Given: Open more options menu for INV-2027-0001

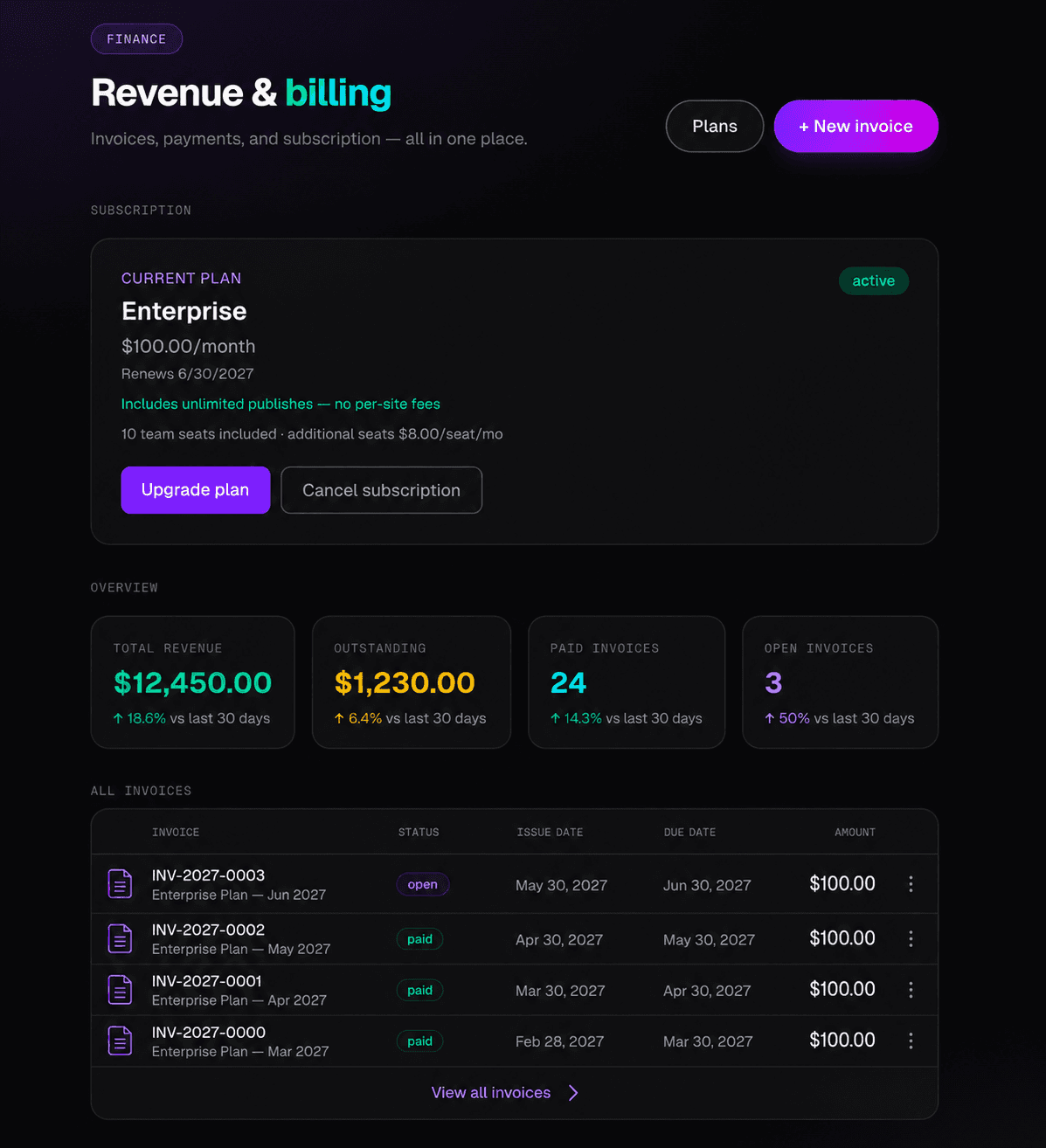Looking at the screenshot, I should 911,990.
